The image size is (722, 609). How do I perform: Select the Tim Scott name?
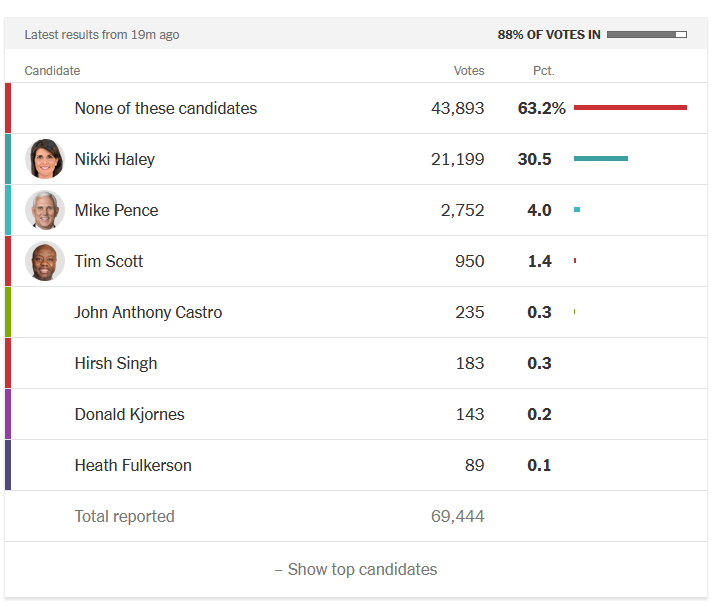[109, 261]
